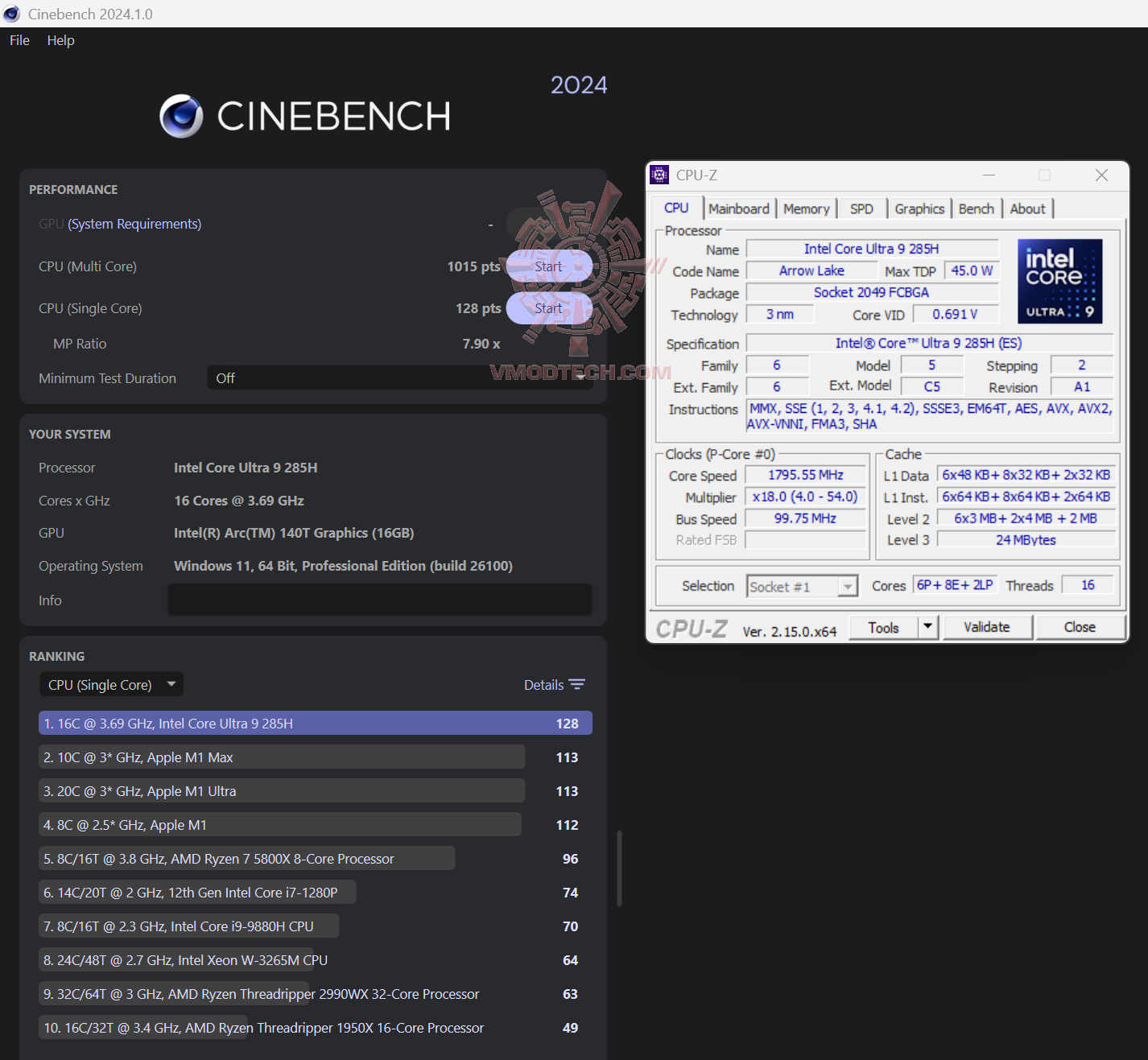
Task: Click the Level 3 cache value 24 MBytes
Action: point(1026,540)
